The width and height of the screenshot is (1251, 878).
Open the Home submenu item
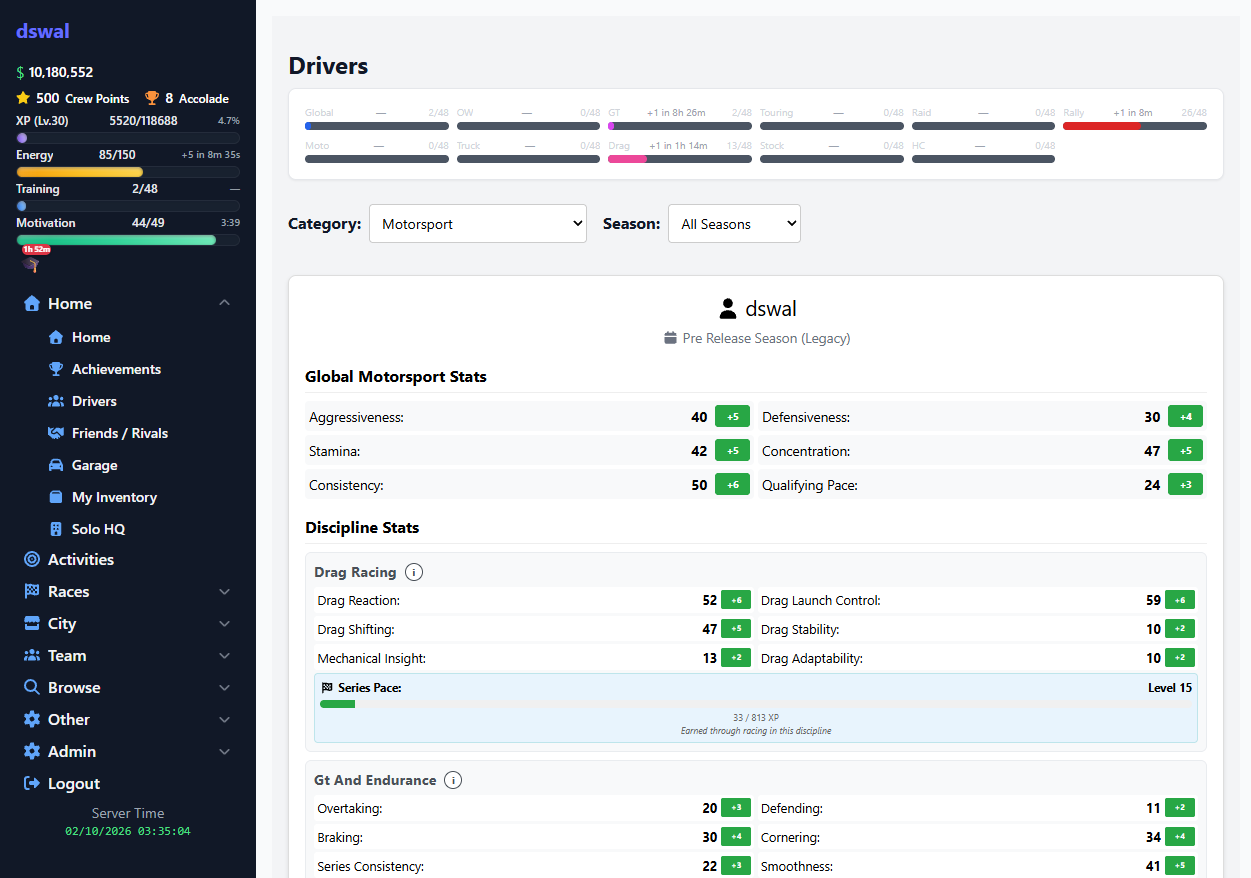91,337
